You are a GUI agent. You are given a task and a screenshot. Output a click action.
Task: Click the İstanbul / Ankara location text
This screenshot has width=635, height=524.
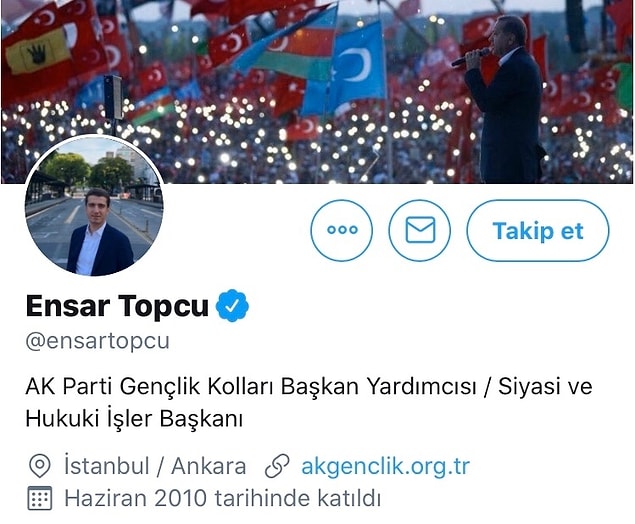pyautogui.click(x=155, y=466)
